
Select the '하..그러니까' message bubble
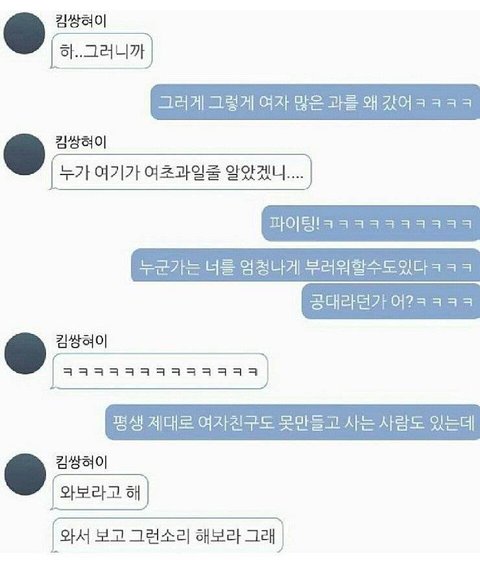(x=101, y=51)
